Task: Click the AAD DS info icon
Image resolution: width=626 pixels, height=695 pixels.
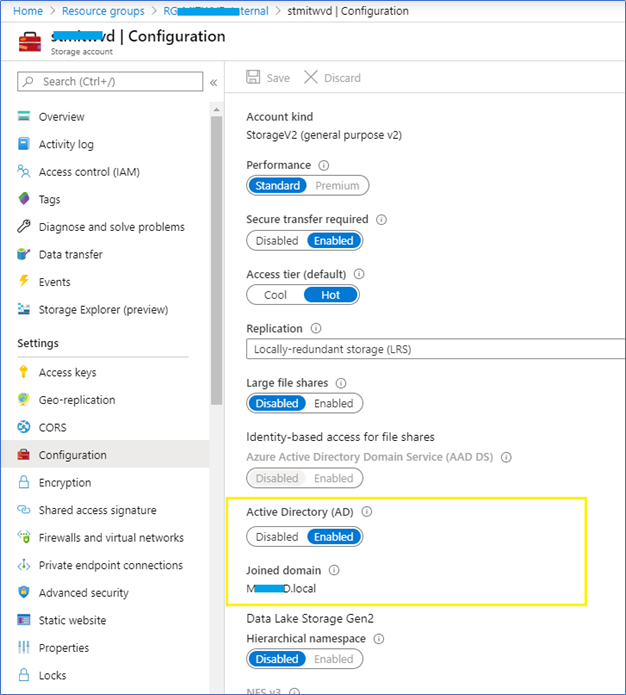Action: (x=506, y=457)
